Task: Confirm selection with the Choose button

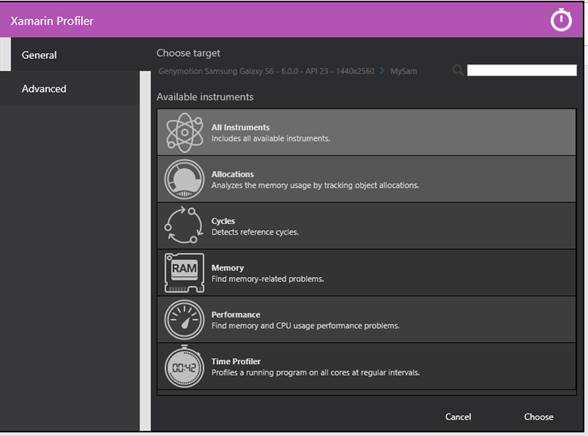Action: point(538,417)
